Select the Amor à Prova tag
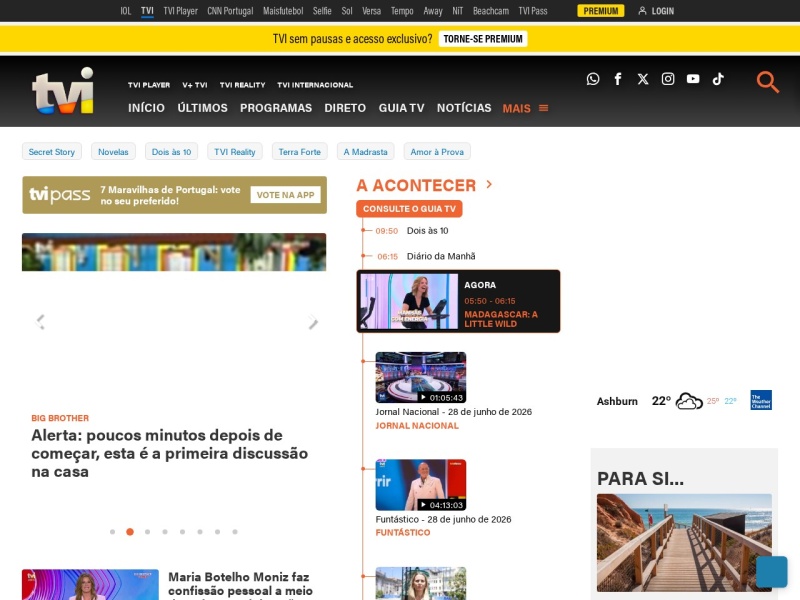The height and width of the screenshot is (600, 800). click(x=437, y=152)
